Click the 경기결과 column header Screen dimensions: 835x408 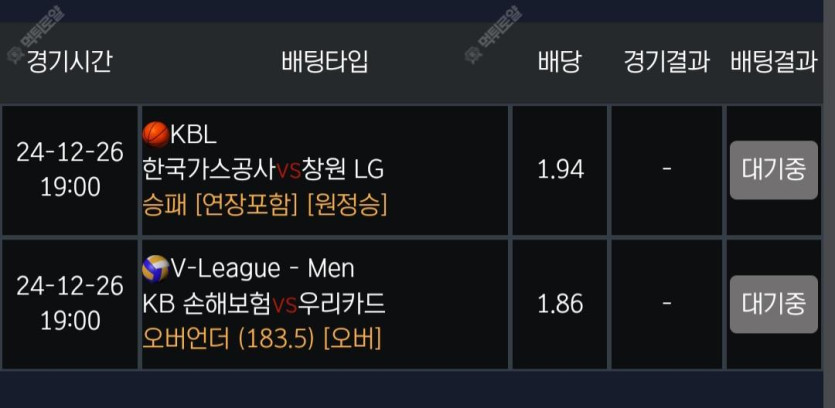(x=666, y=62)
